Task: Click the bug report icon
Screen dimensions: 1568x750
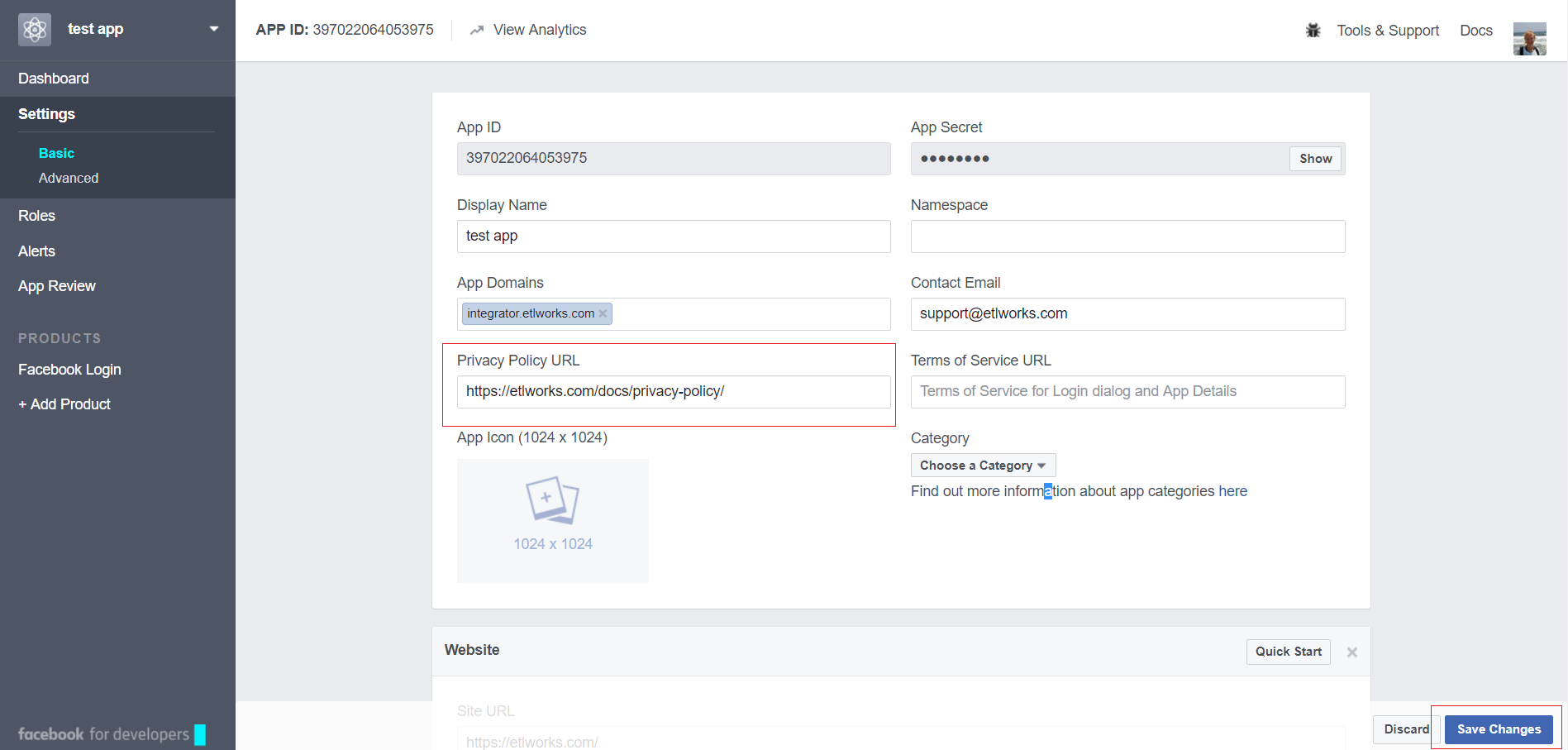Action: pyautogui.click(x=1313, y=31)
